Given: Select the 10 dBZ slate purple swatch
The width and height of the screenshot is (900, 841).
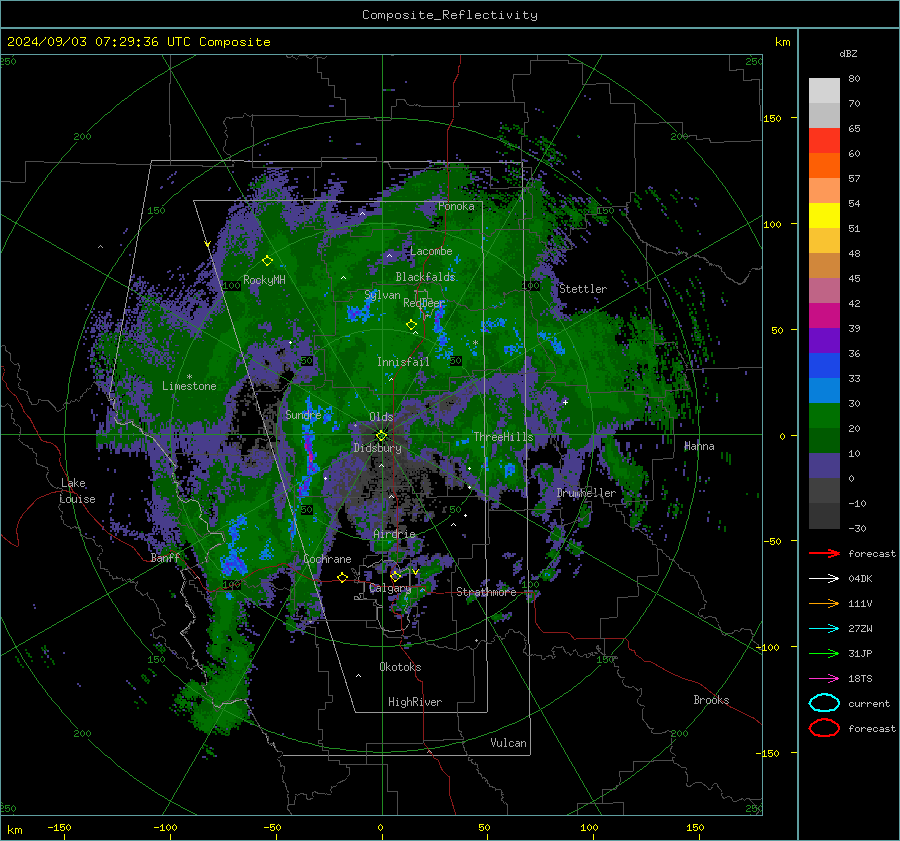Looking at the screenshot, I should (824, 466).
